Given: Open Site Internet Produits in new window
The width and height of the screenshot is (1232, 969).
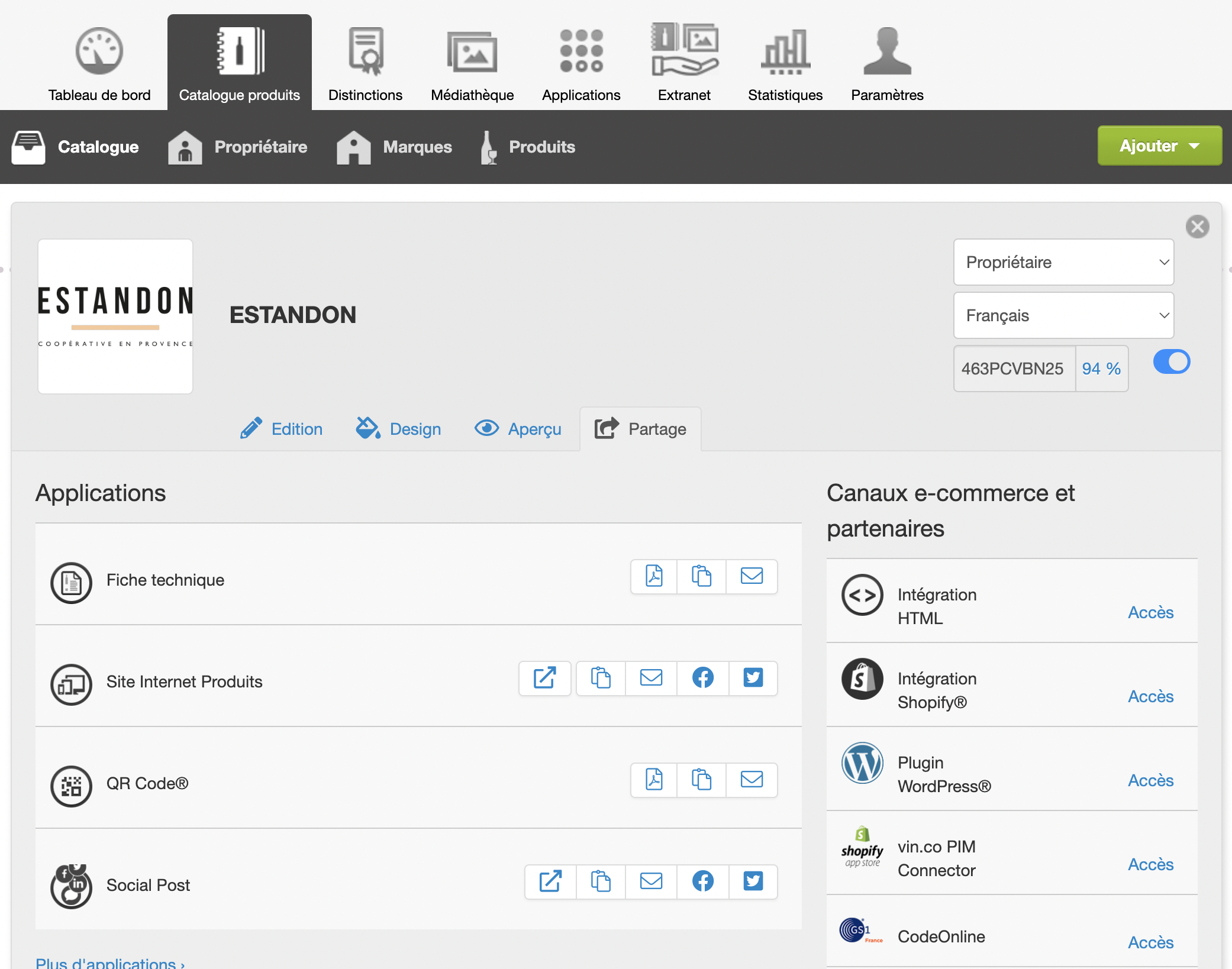Looking at the screenshot, I should point(544,678).
